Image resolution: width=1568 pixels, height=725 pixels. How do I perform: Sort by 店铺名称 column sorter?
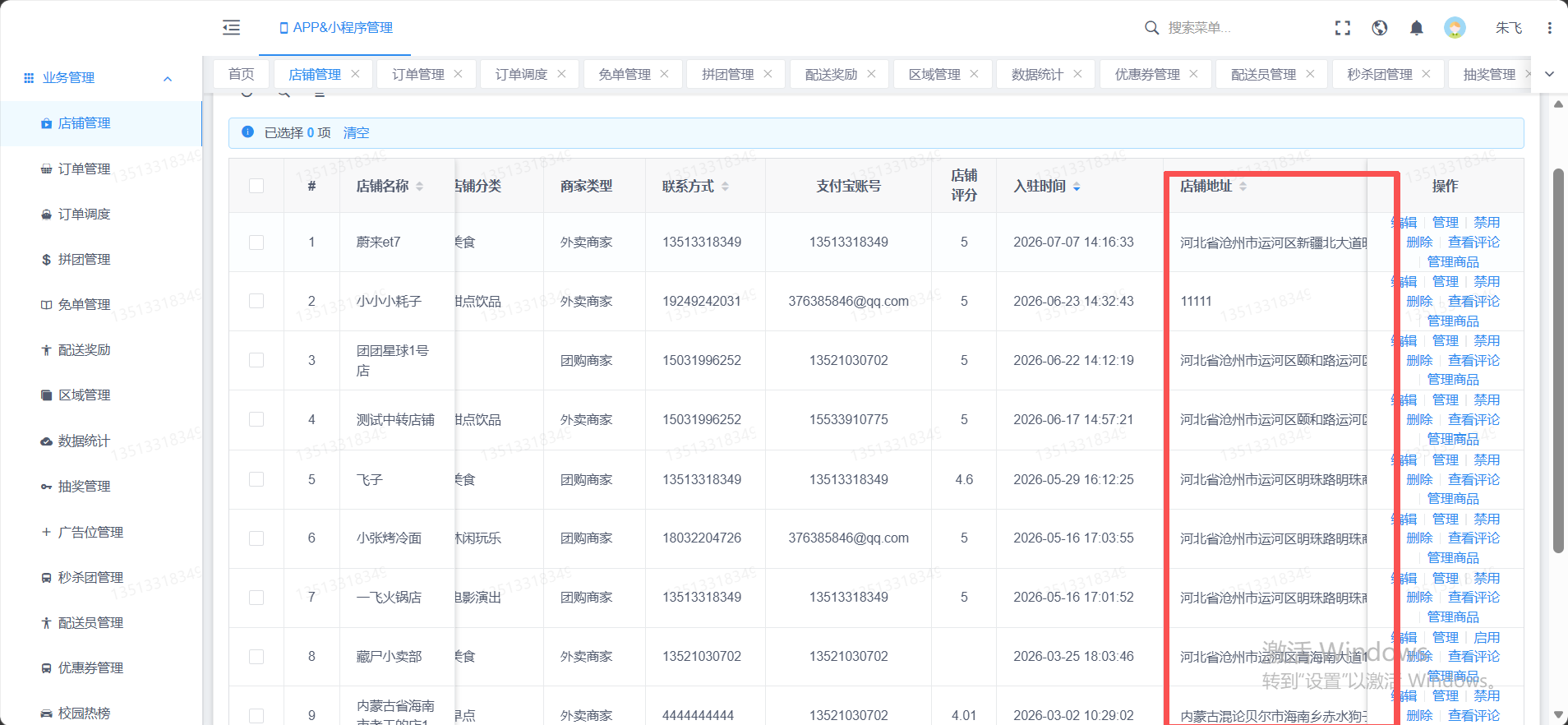419,187
